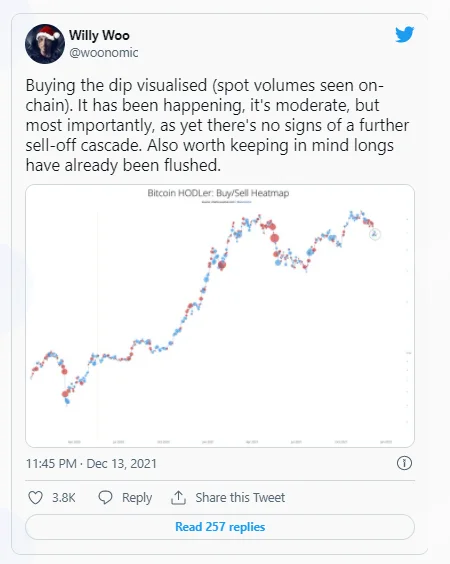450x564 pixels.
Task: Click the reply speech bubble icon
Action: [105, 498]
